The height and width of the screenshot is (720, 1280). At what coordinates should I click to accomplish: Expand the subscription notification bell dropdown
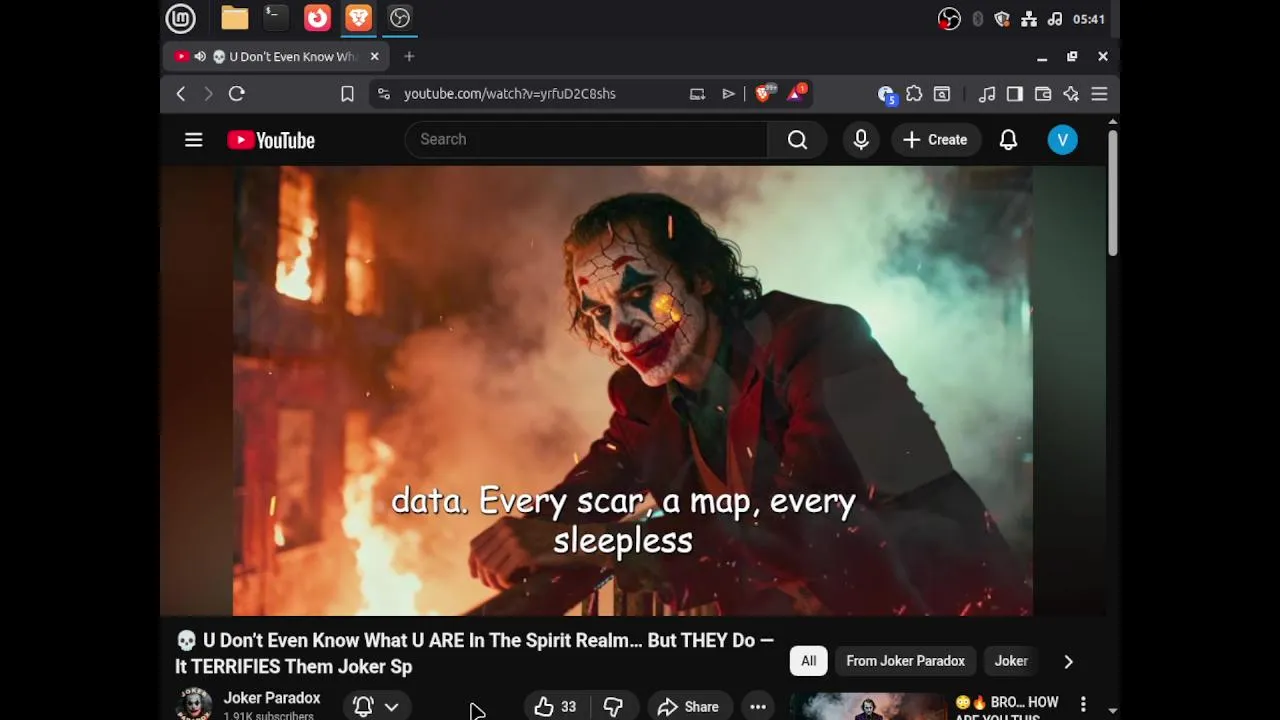coord(376,706)
